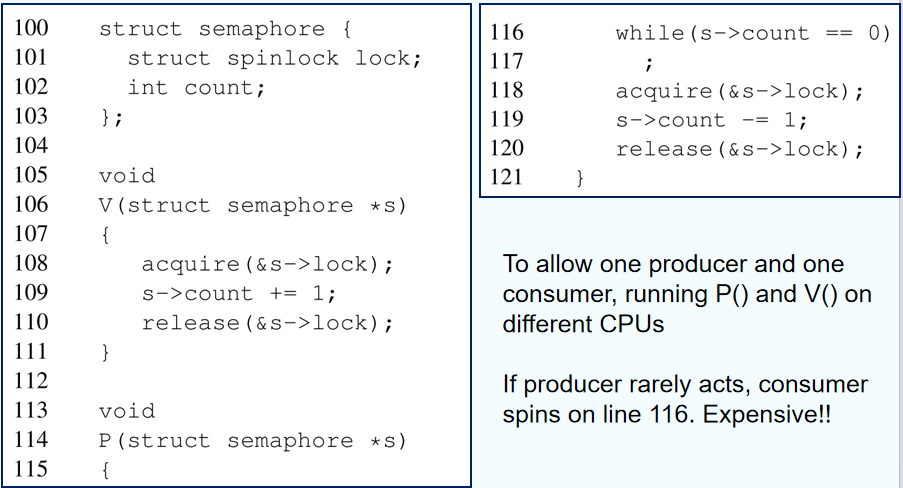The width and height of the screenshot is (903, 488).
Task: Click the closing brace on line 121
Action: 580,177
